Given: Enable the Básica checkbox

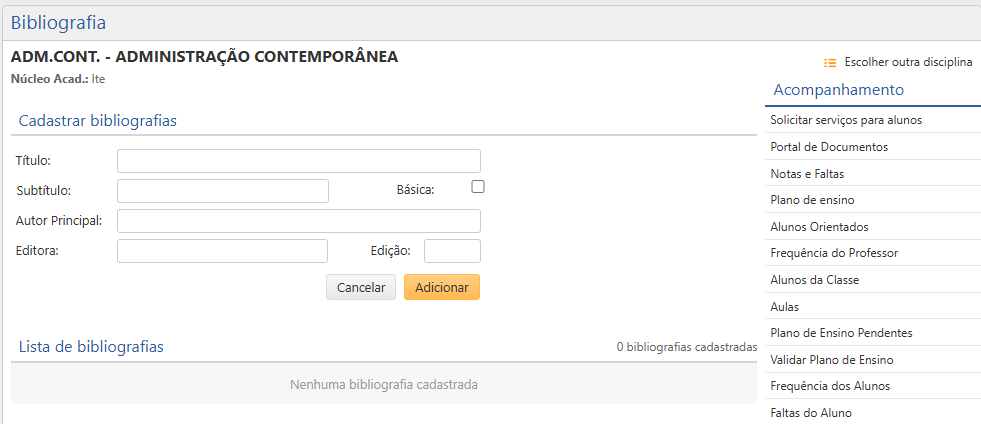Looking at the screenshot, I should (x=478, y=186).
